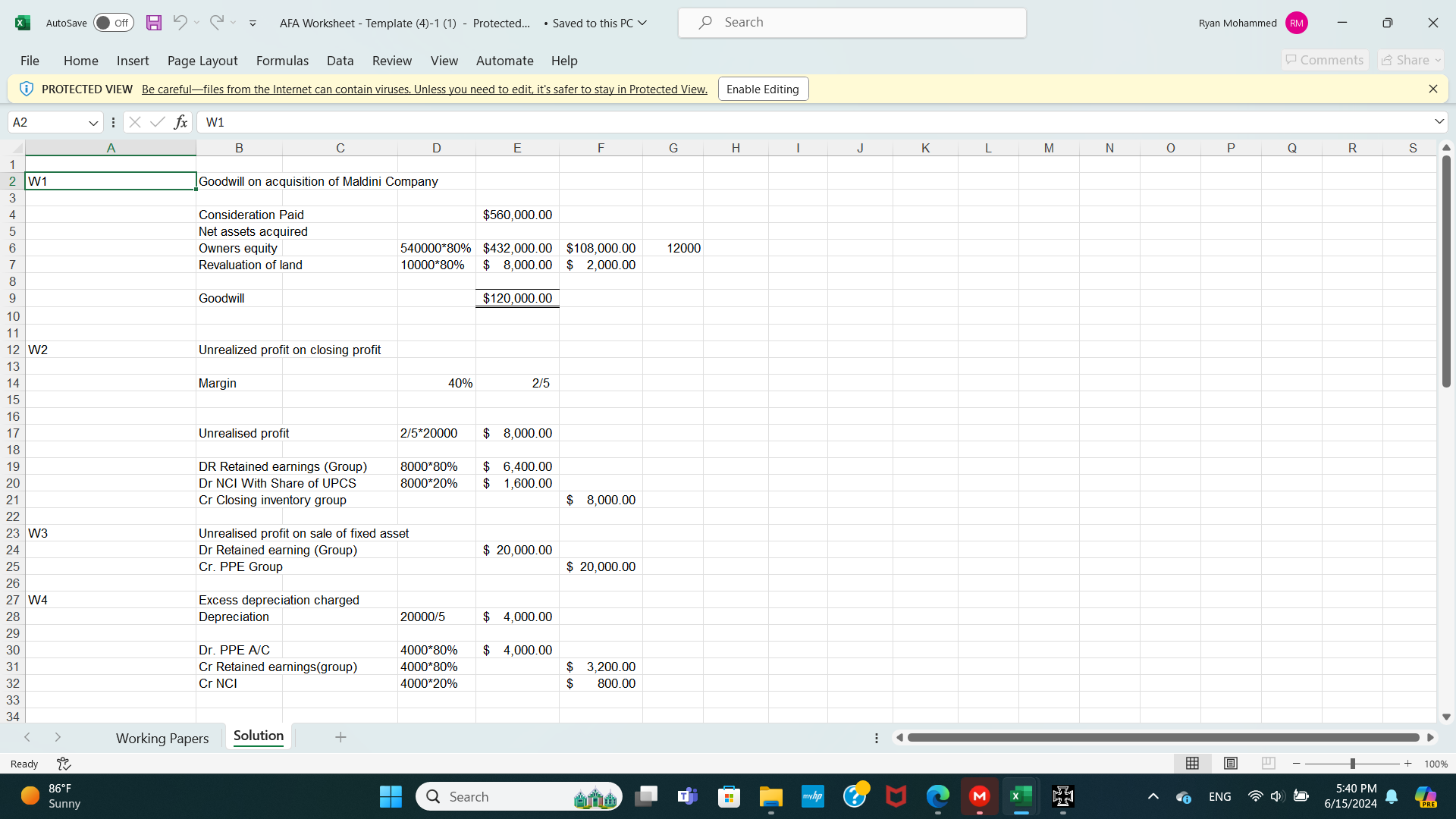Expand the formula bar chevron
Viewport: 1456px width, 819px height.
(1439, 122)
